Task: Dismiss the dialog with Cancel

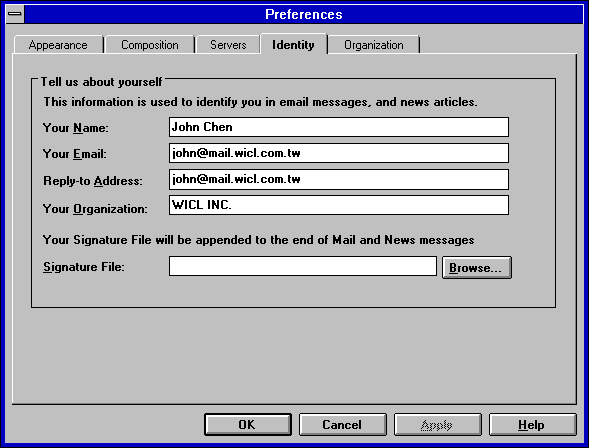Action: coord(343,425)
